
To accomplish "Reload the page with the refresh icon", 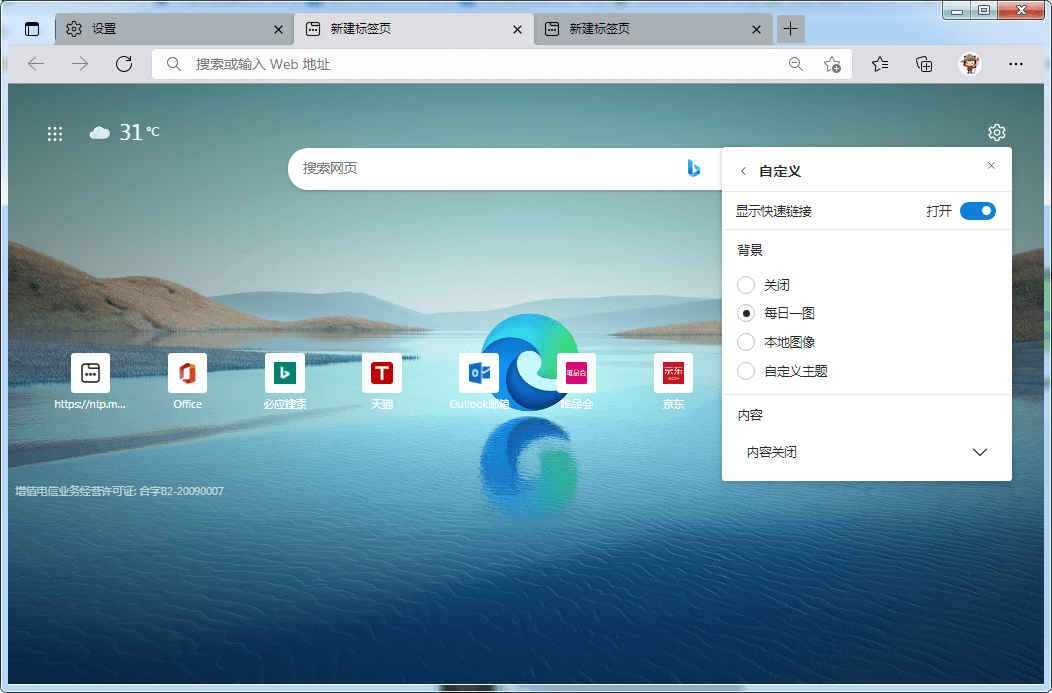I will tap(124, 64).
